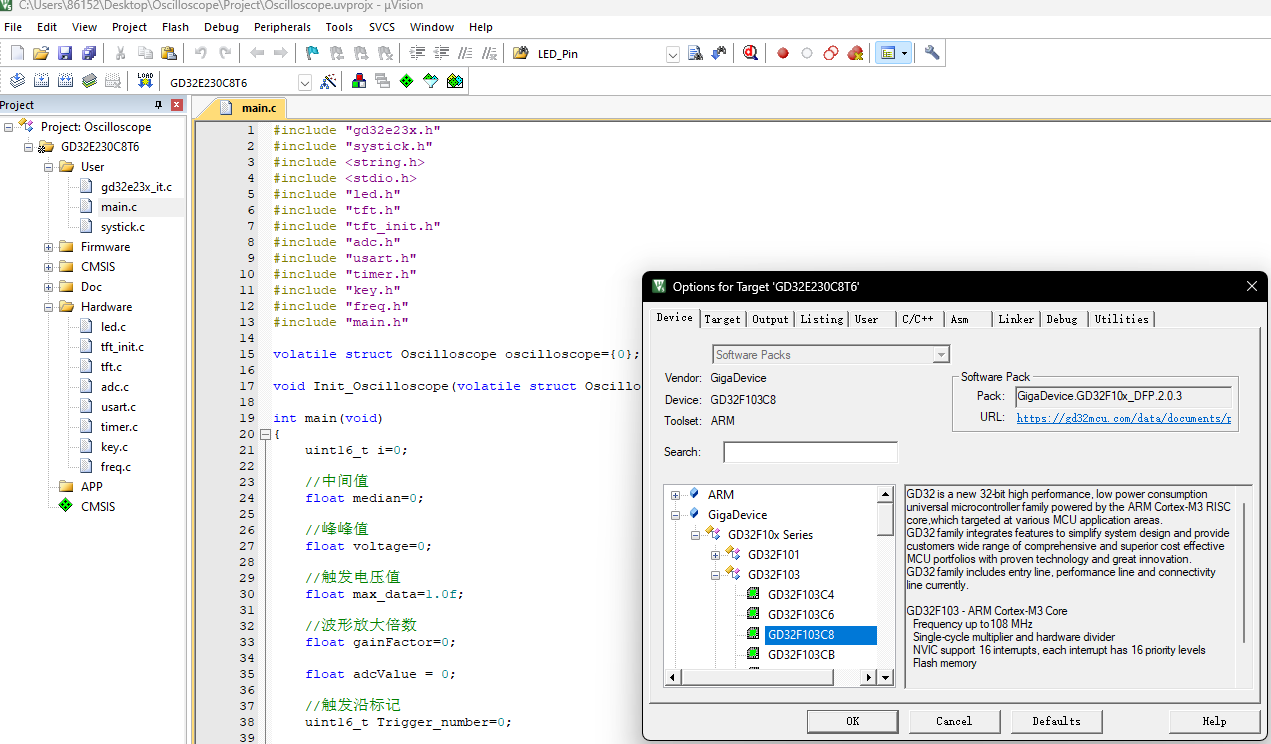Download code with the LOAD icon

[x=145, y=81]
